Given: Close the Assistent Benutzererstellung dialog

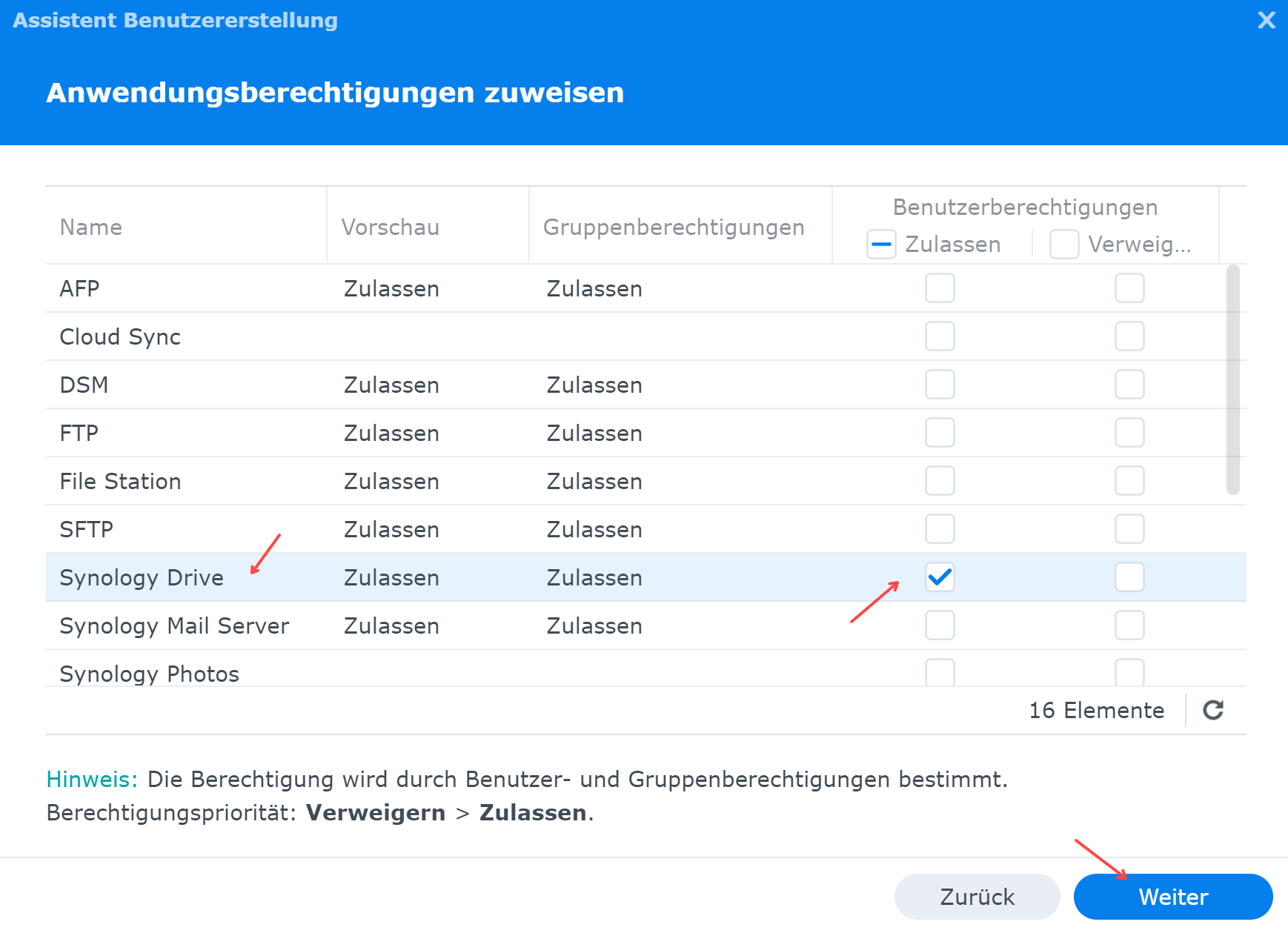Looking at the screenshot, I should point(1267,20).
